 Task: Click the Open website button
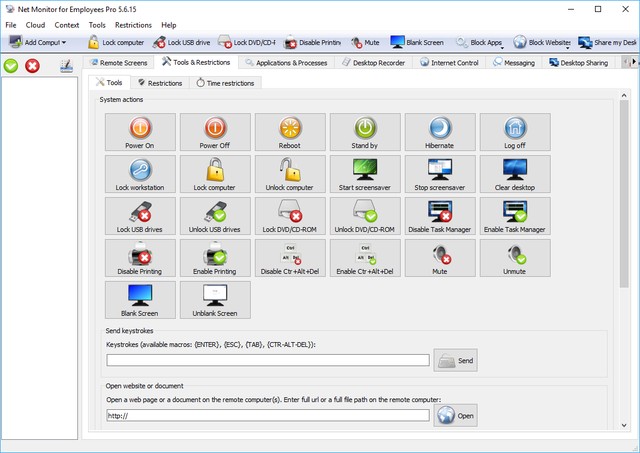coord(456,415)
